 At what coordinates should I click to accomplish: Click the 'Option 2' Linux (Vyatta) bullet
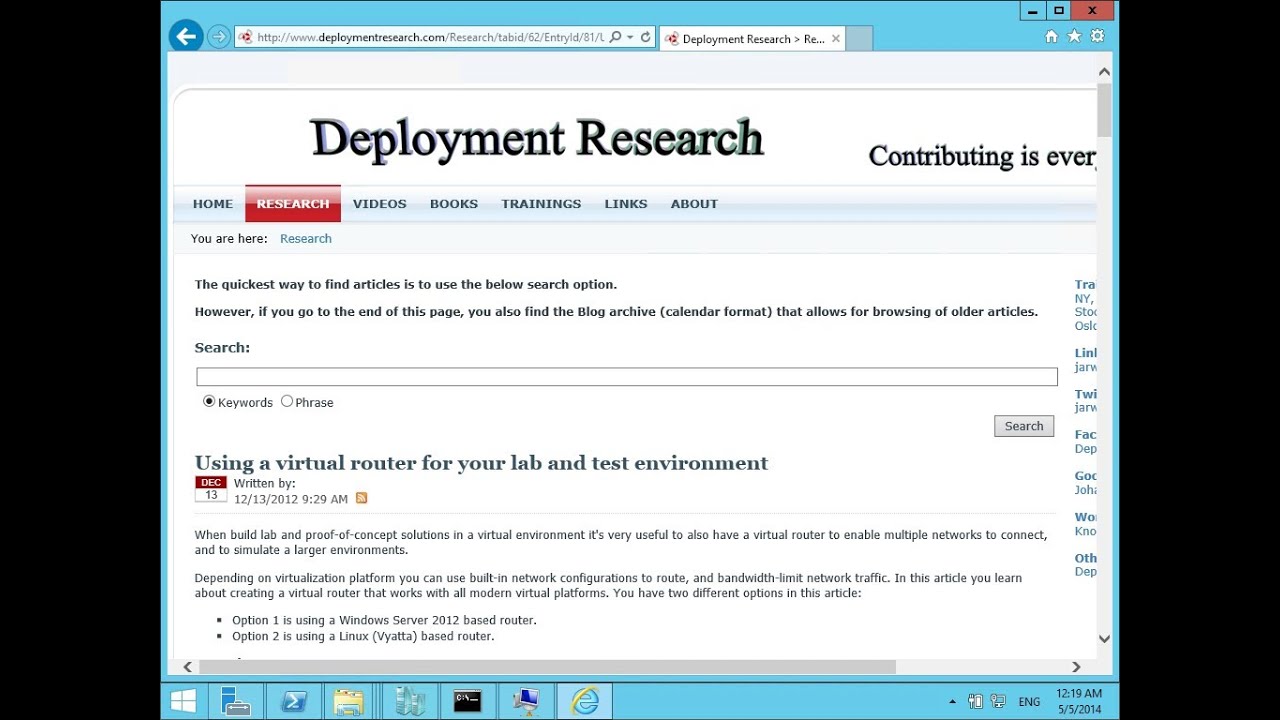click(x=363, y=636)
